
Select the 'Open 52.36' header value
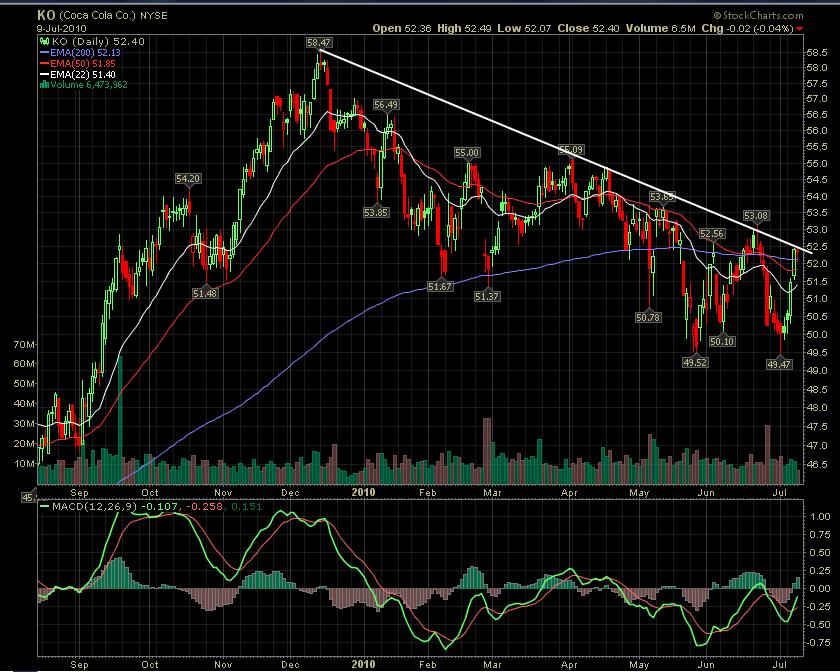(x=402, y=28)
